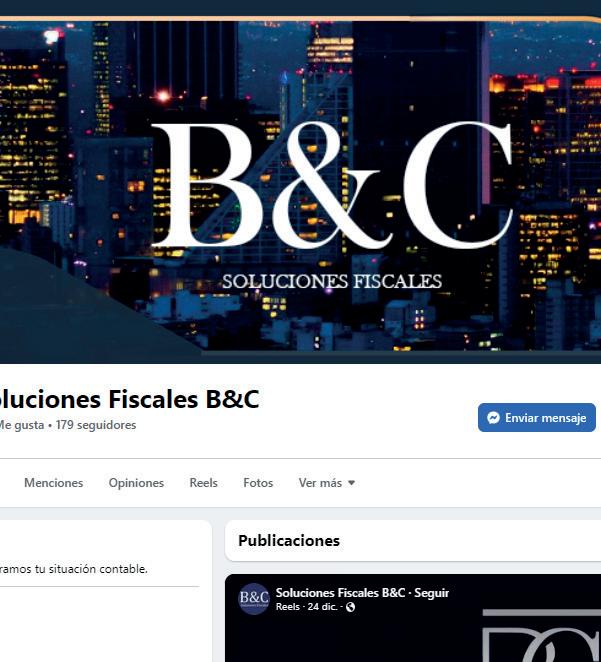Open the B&C avatar on the reel post
601x662 pixels.
pyautogui.click(x=254, y=598)
